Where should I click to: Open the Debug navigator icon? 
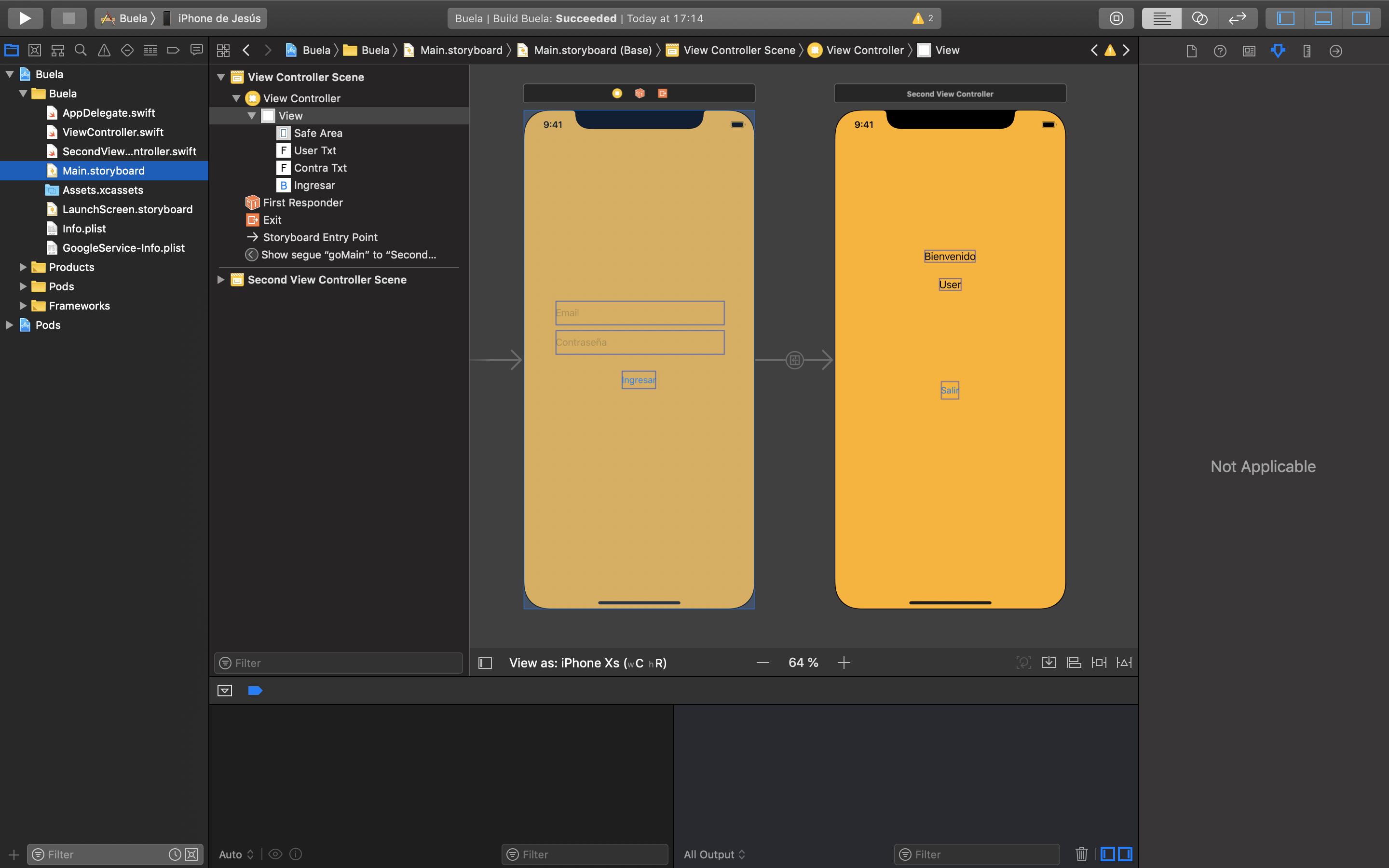[150, 51]
